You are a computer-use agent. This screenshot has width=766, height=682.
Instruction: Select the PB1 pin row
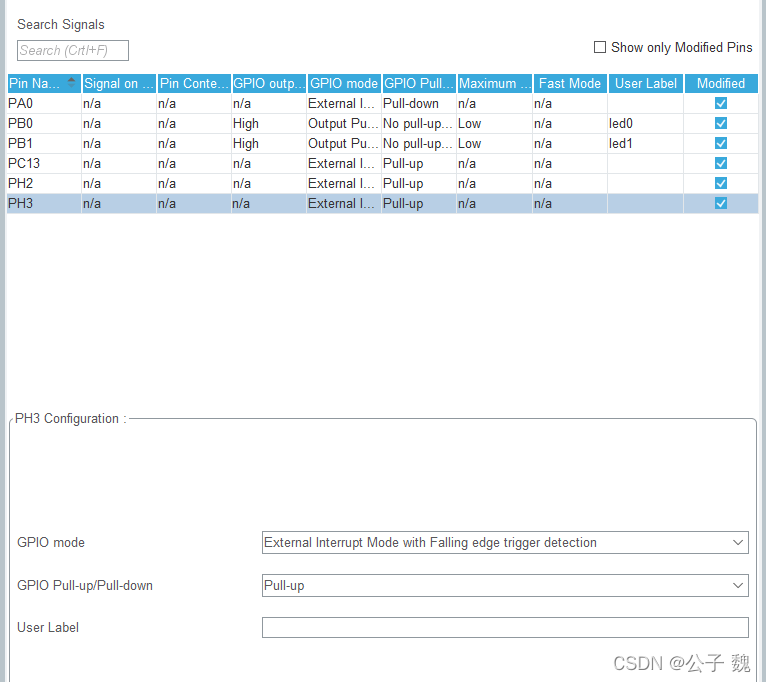click(x=383, y=144)
